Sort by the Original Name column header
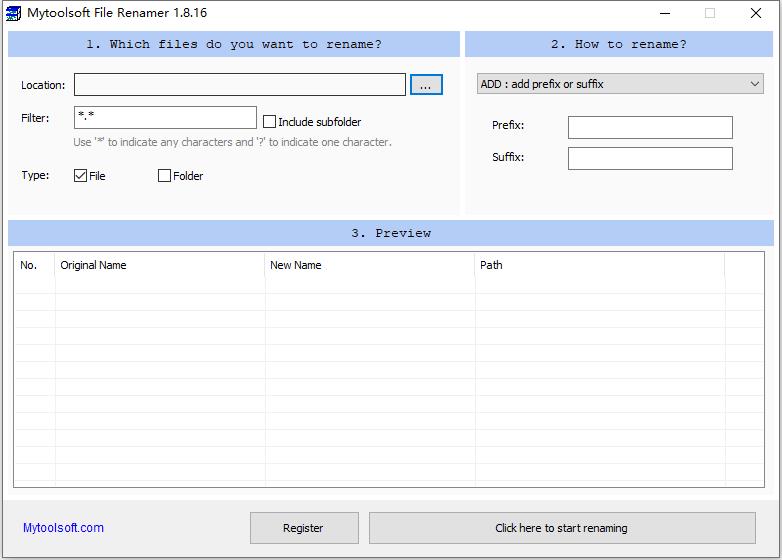Screen dimensions: 782x560 pyautogui.click(x=160, y=265)
